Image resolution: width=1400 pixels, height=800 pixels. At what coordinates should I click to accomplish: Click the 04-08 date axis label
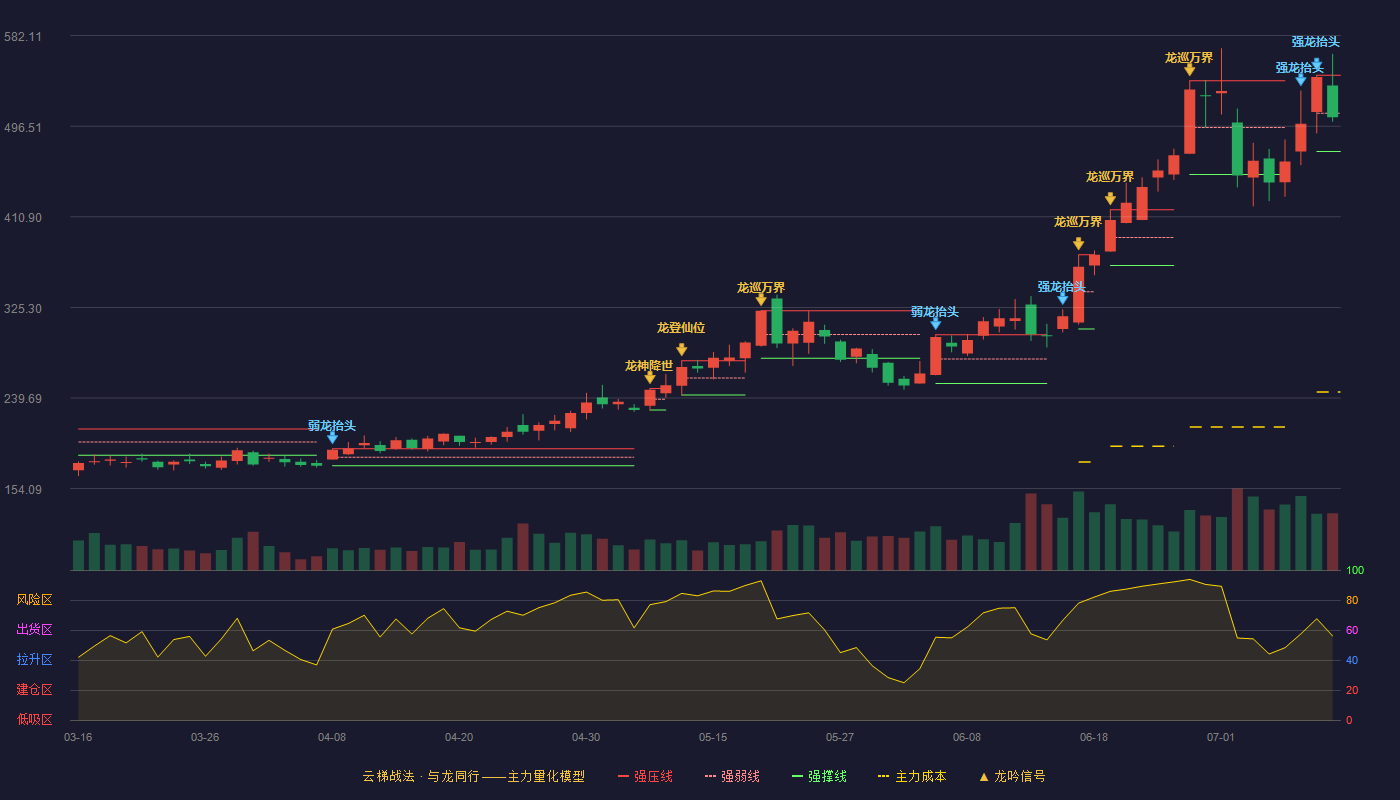coord(332,737)
